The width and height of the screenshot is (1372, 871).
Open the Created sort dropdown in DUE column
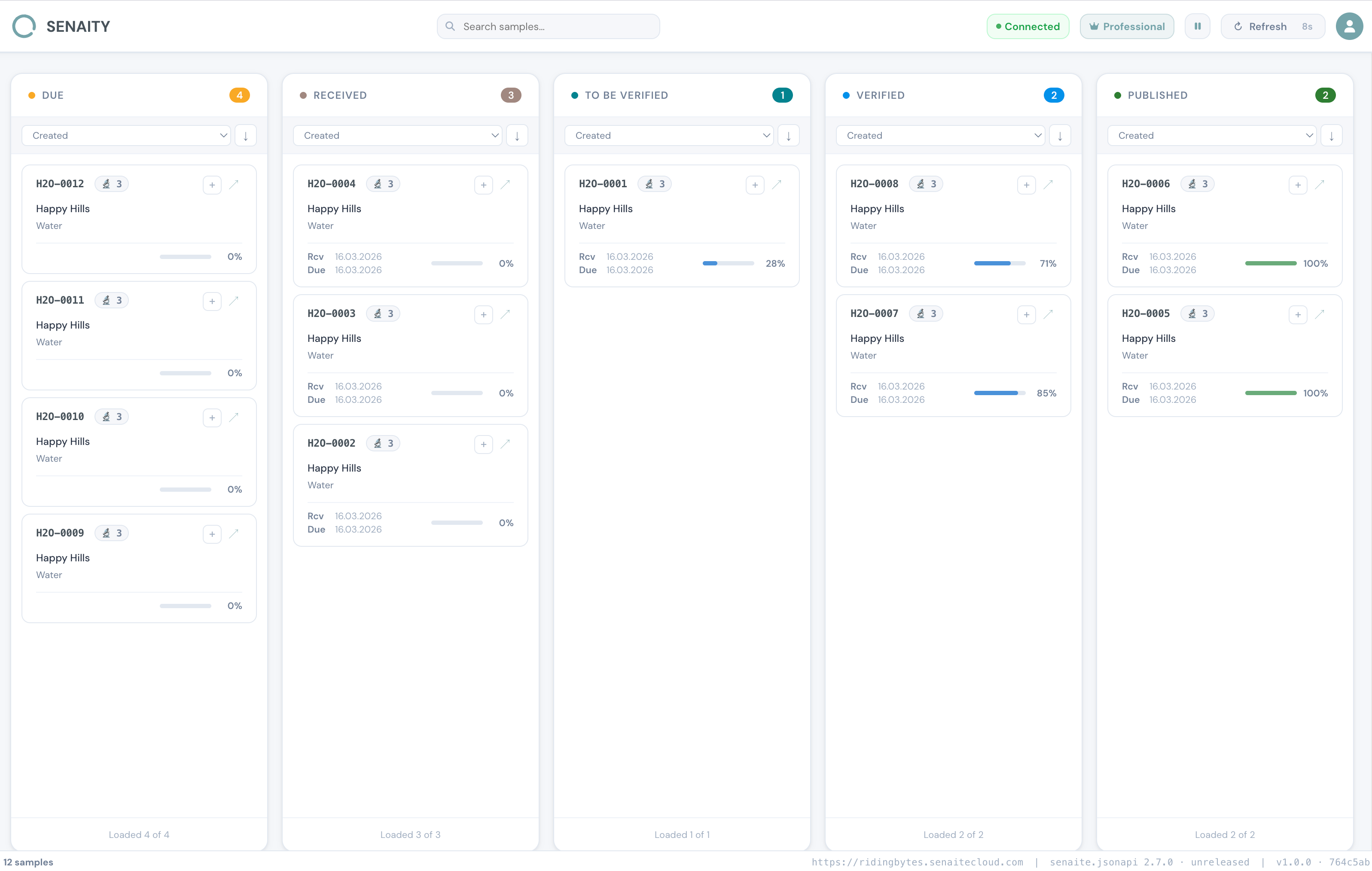click(x=126, y=135)
